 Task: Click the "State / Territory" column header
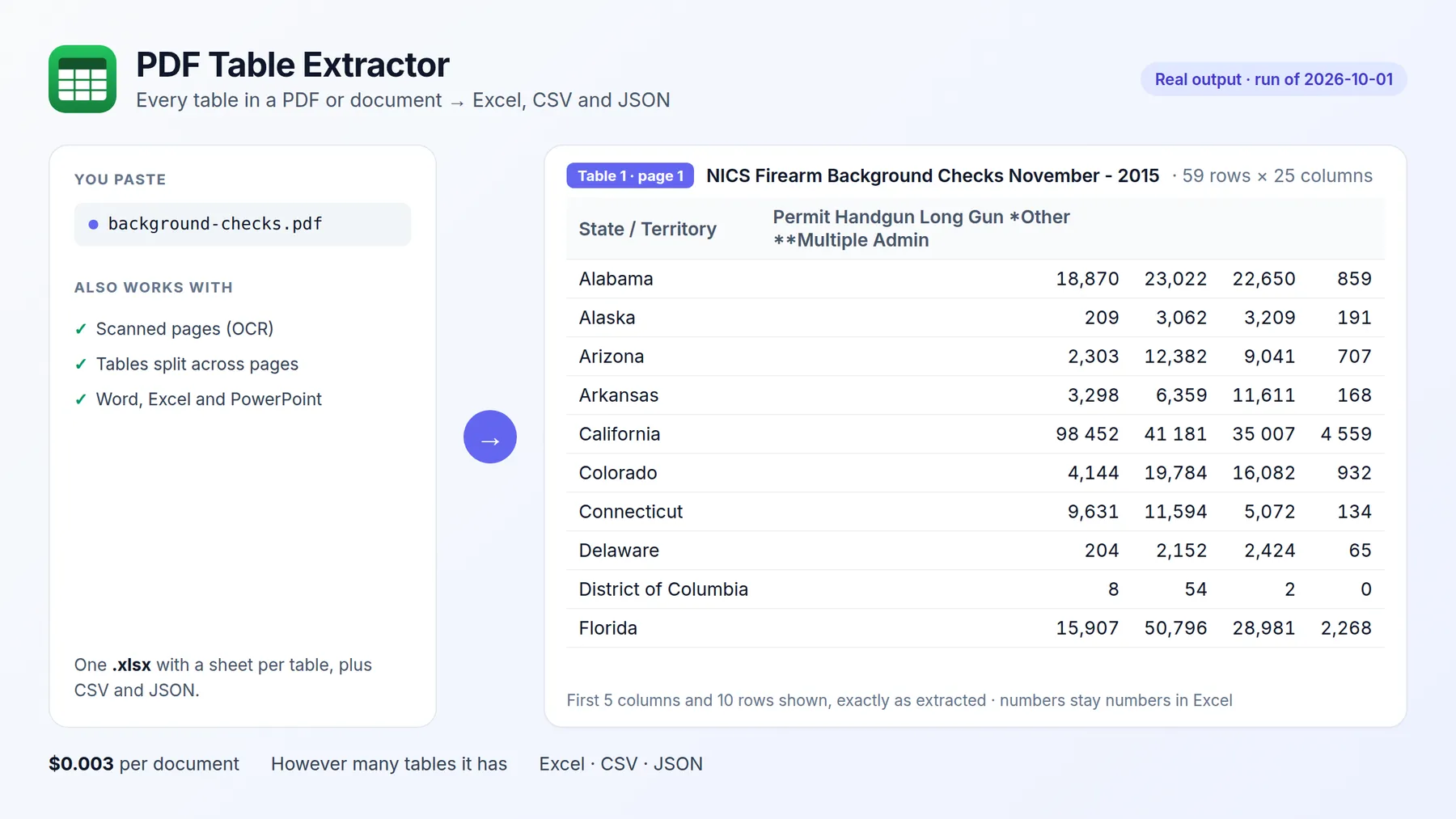[648, 229]
